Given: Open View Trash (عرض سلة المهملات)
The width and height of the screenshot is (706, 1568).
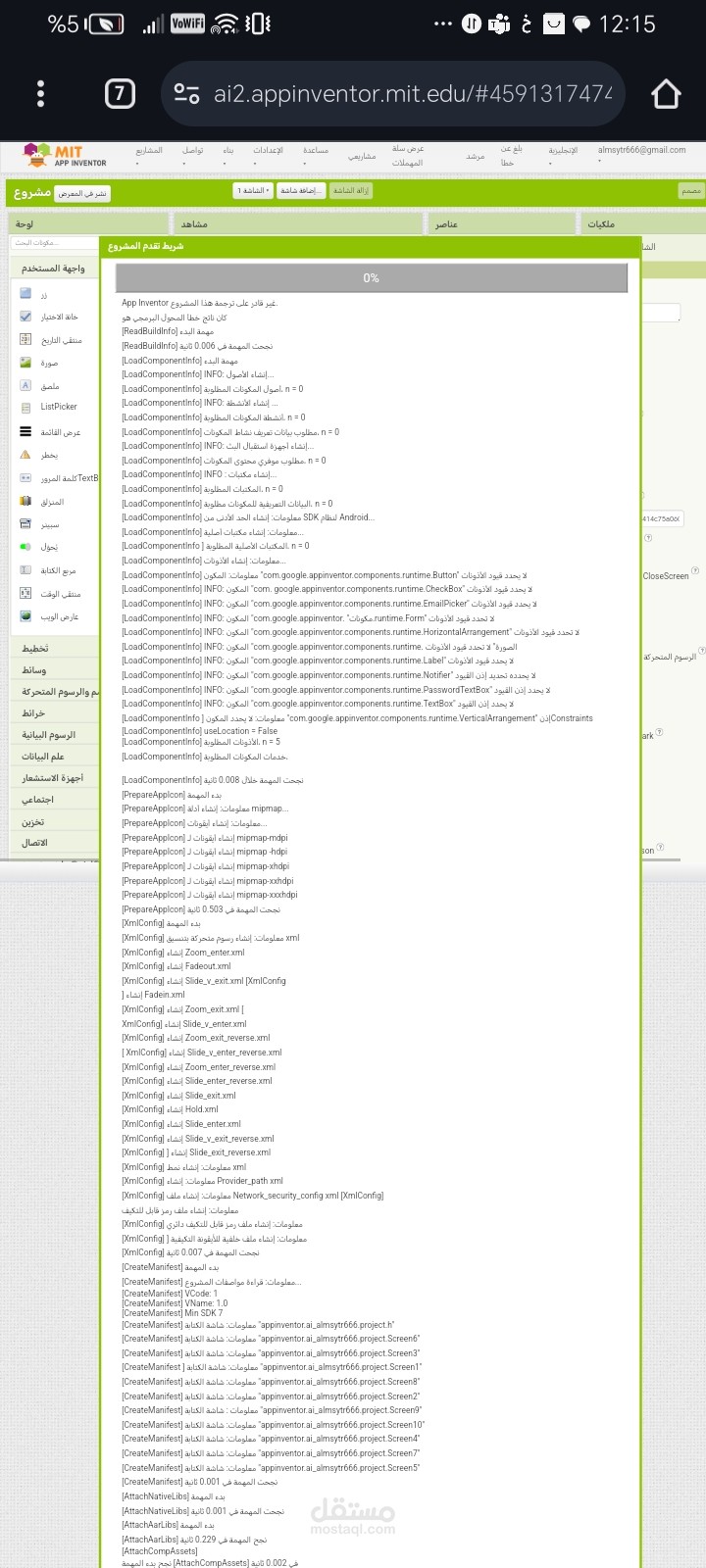Looking at the screenshot, I should coord(408,156).
